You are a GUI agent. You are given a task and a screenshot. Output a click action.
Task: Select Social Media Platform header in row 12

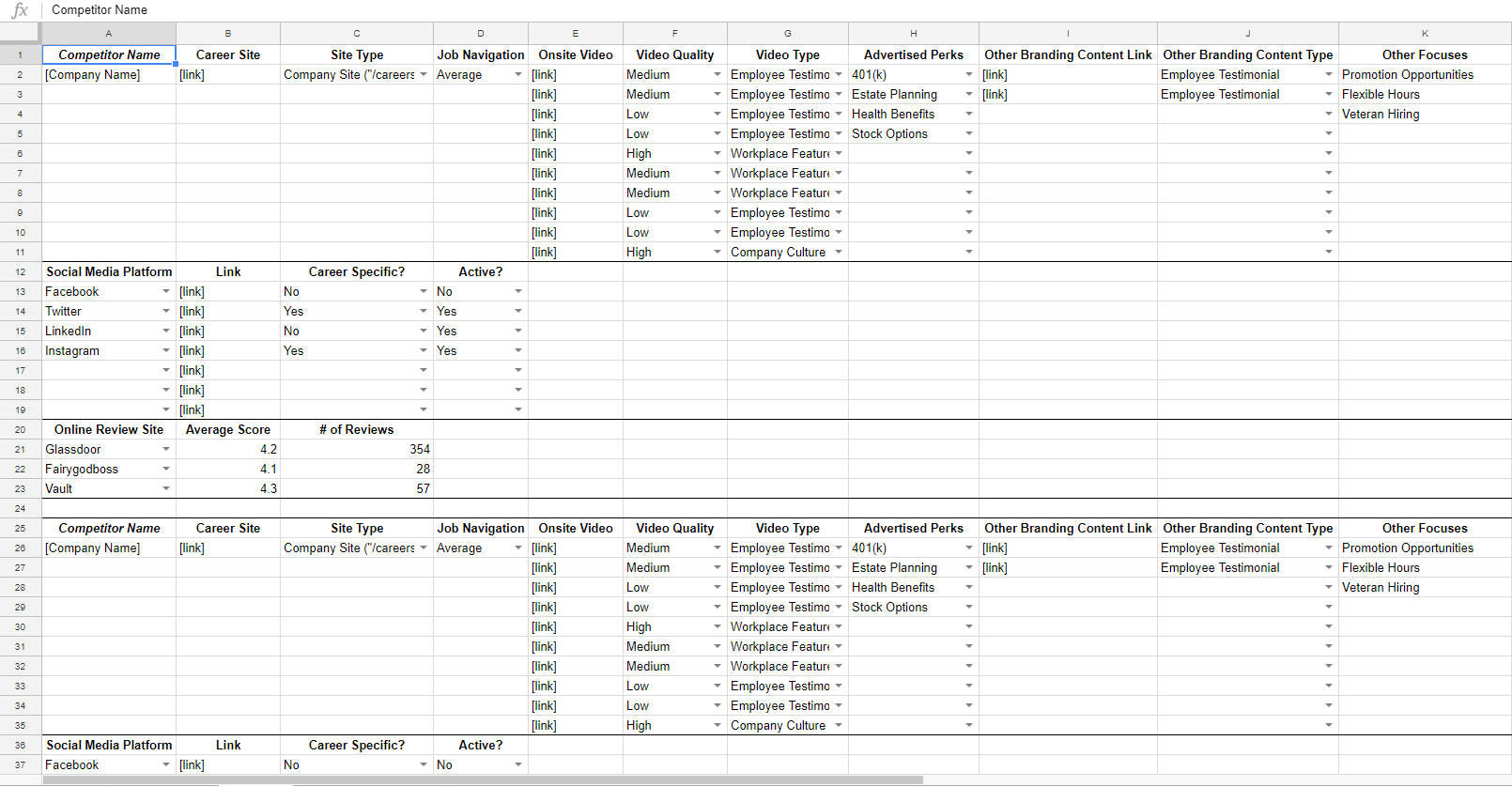point(109,271)
